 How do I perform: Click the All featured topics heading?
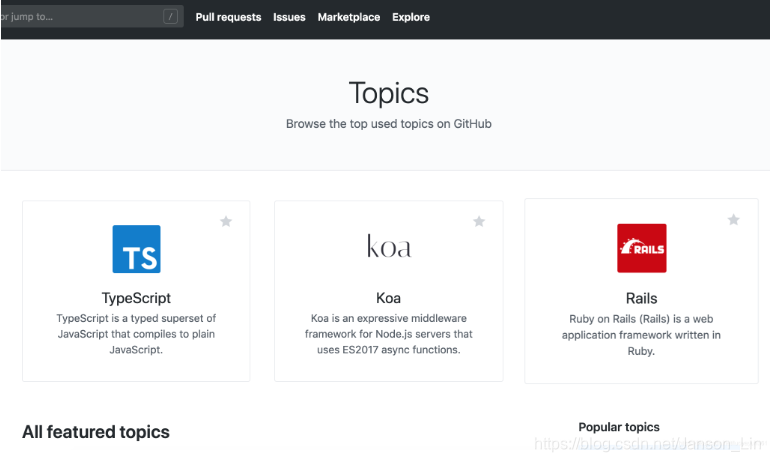[x=96, y=432]
